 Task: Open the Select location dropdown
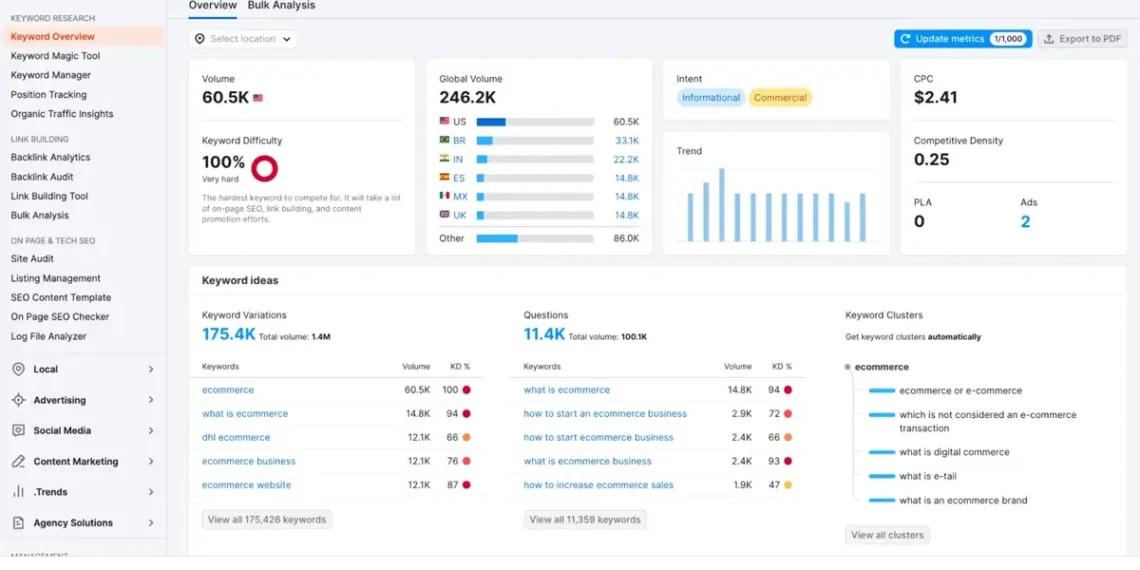tap(243, 39)
